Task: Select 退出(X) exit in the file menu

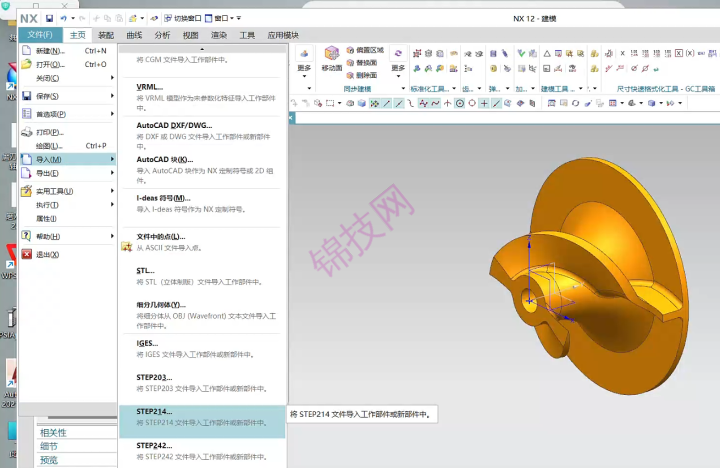Action: click(x=68, y=254)
